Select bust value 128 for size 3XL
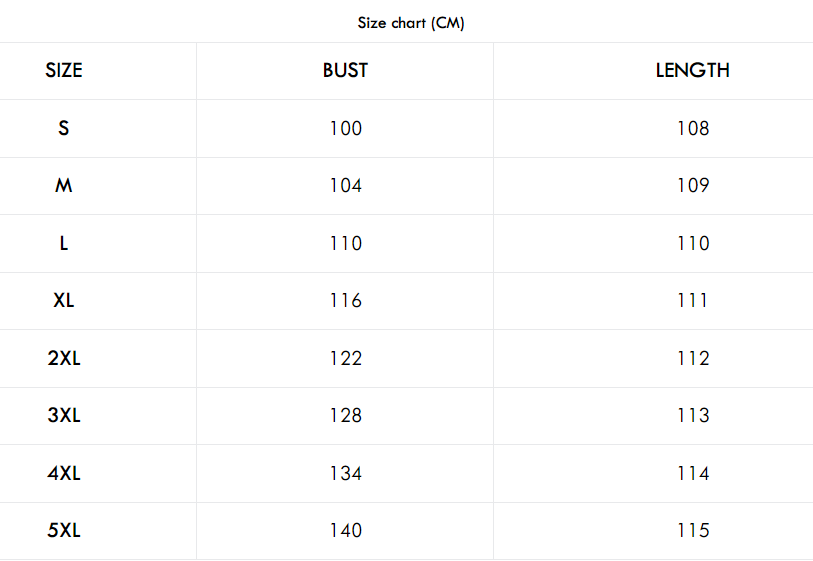The width and height of the screenshot is (813, 561). pyautogui.click(x=346, y=415)
